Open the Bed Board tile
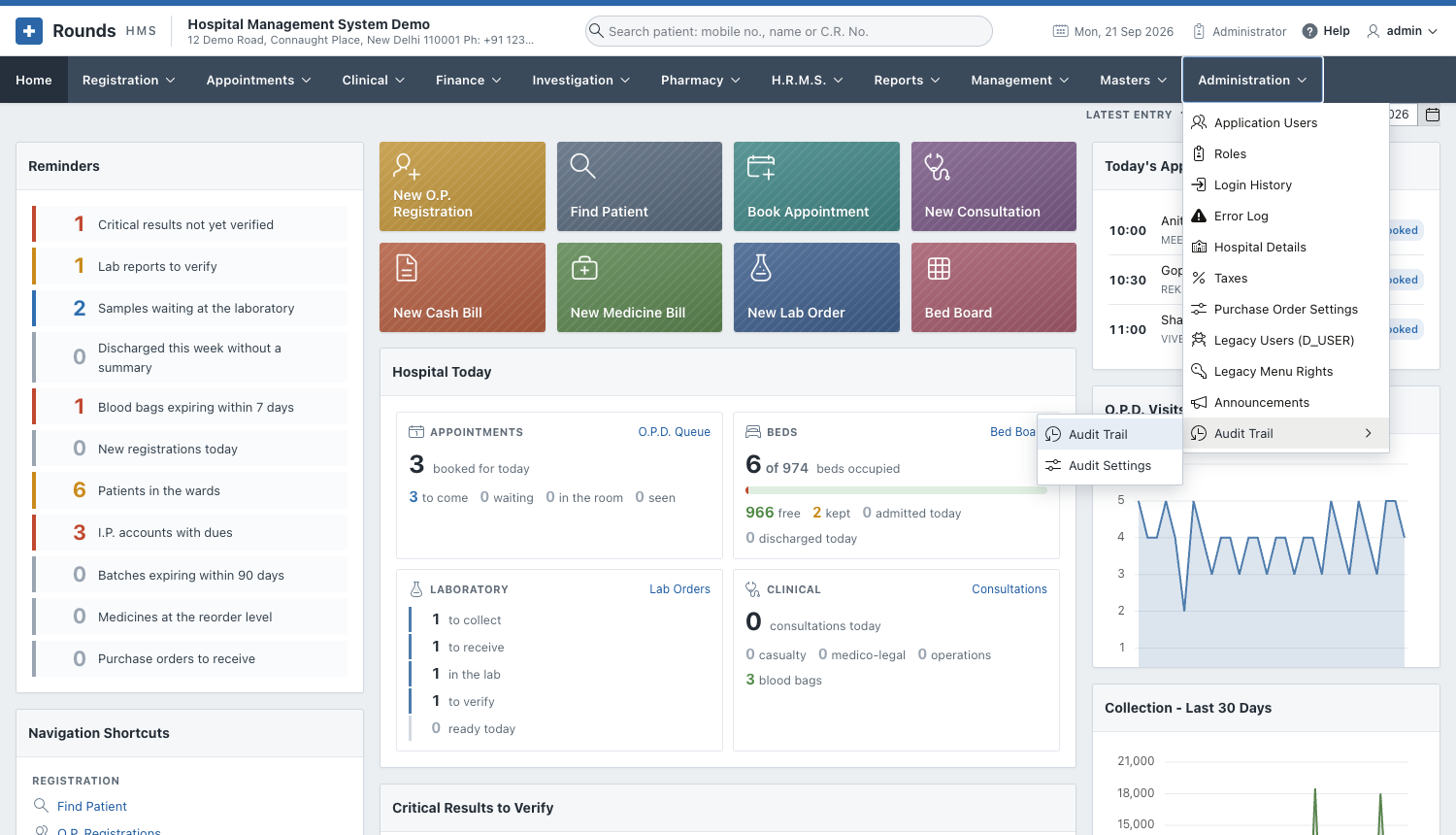This screenshot has width=1456, height=835. (994, 287)
